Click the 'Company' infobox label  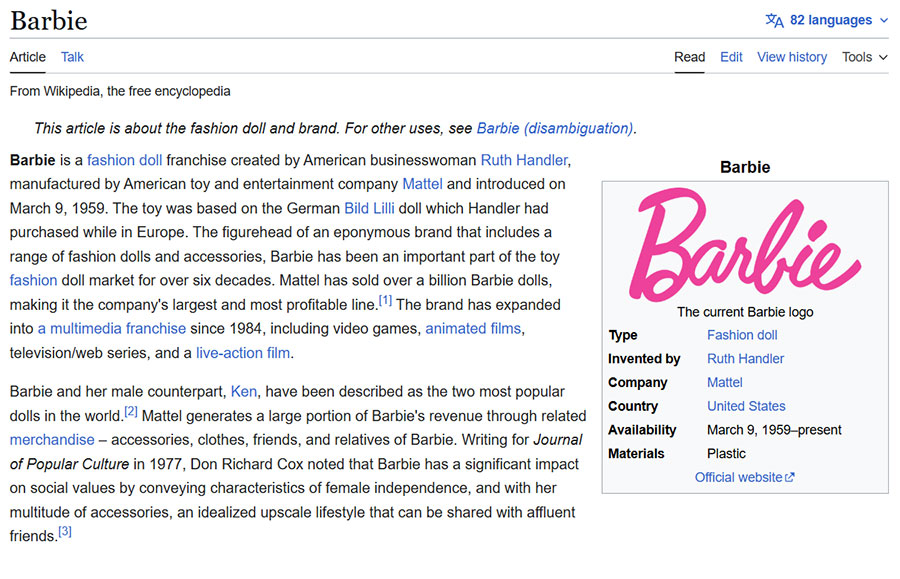638,383
